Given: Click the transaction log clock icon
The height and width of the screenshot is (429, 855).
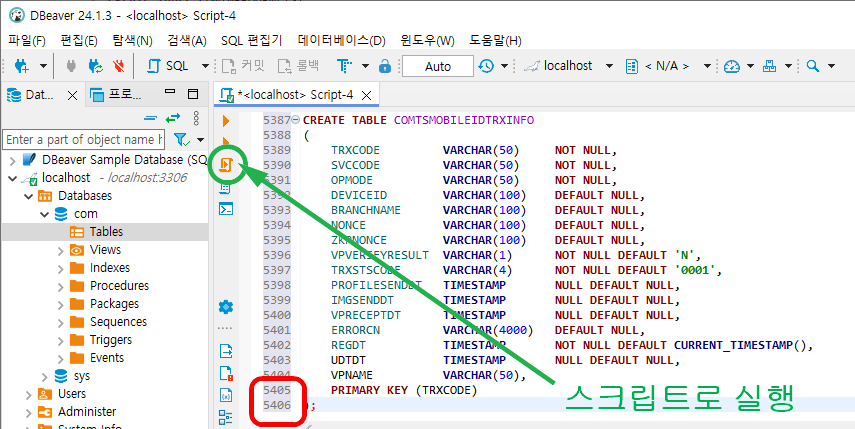Looking at the screenshot, I should (486, 66).
